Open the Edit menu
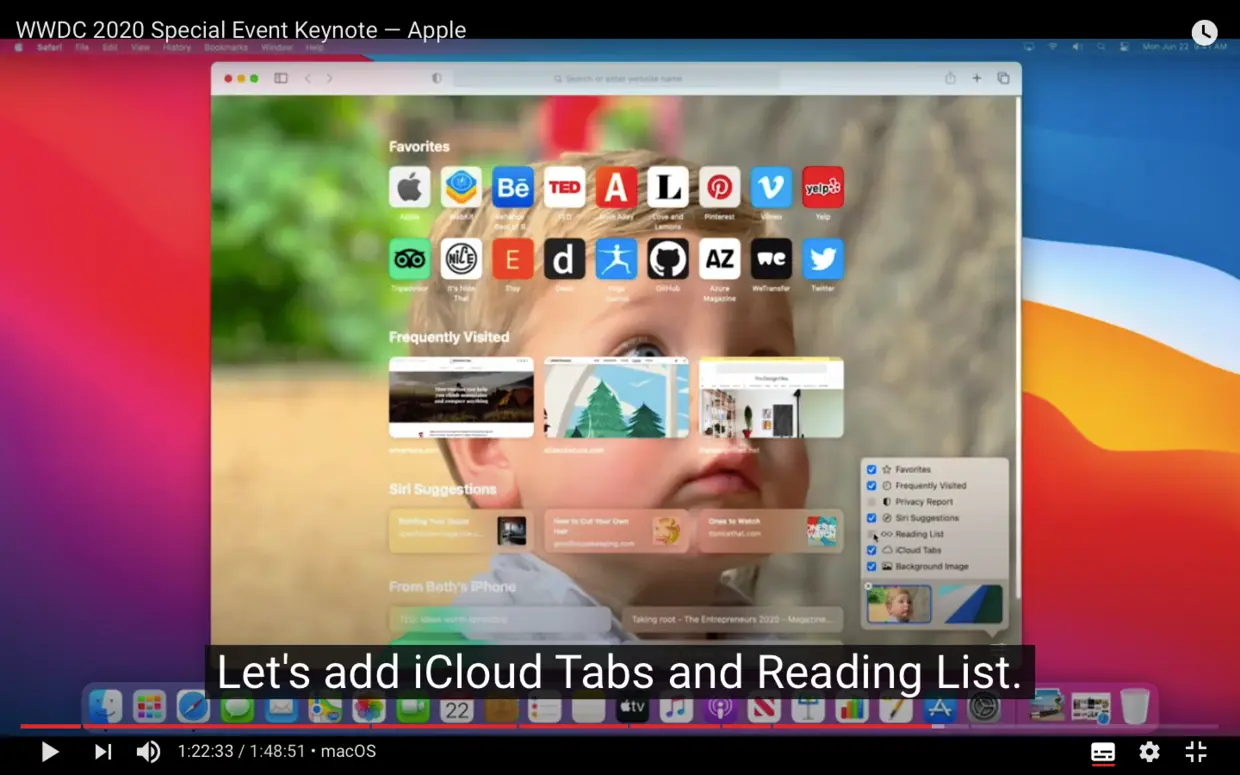1240x775 pixels. click(x=110, y=47)
